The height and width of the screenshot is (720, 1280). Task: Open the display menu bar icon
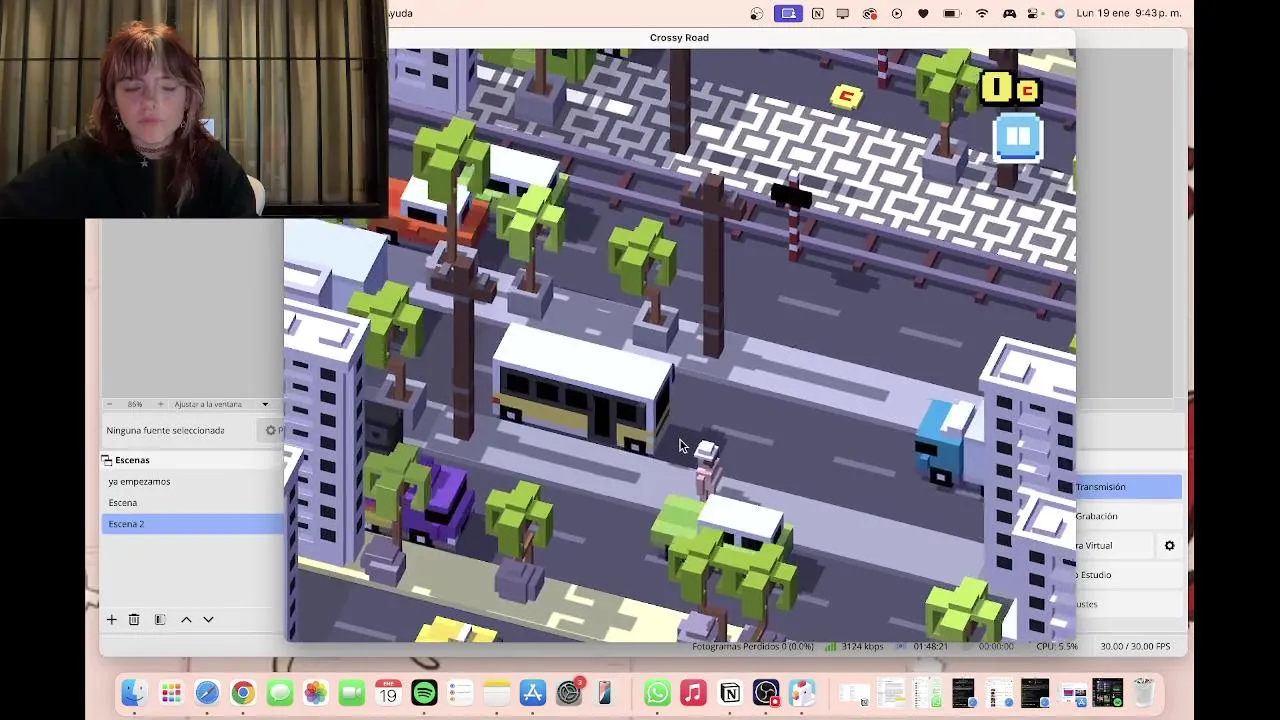click(843, 13)
